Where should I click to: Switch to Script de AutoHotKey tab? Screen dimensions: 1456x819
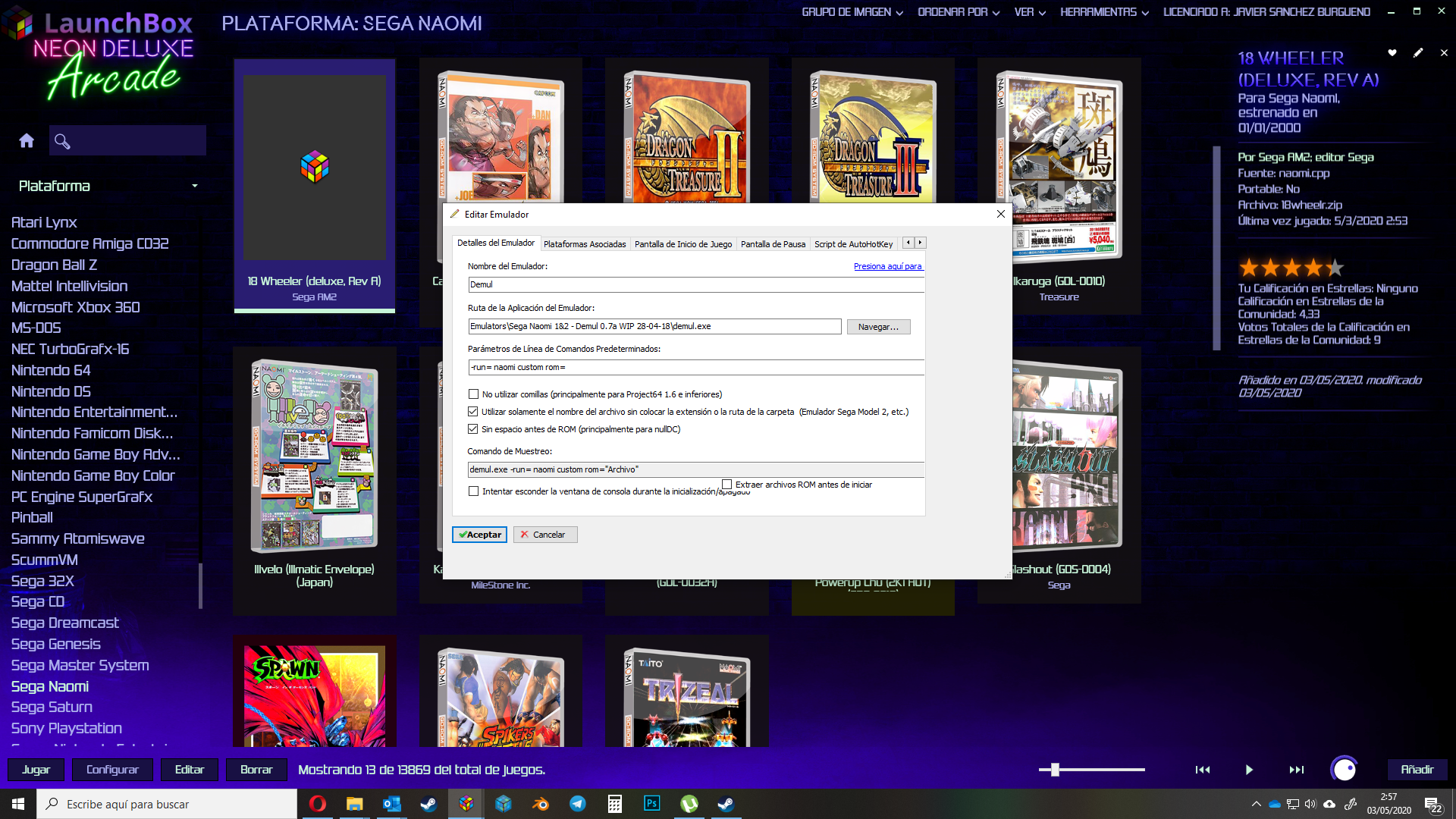[853, 244]
